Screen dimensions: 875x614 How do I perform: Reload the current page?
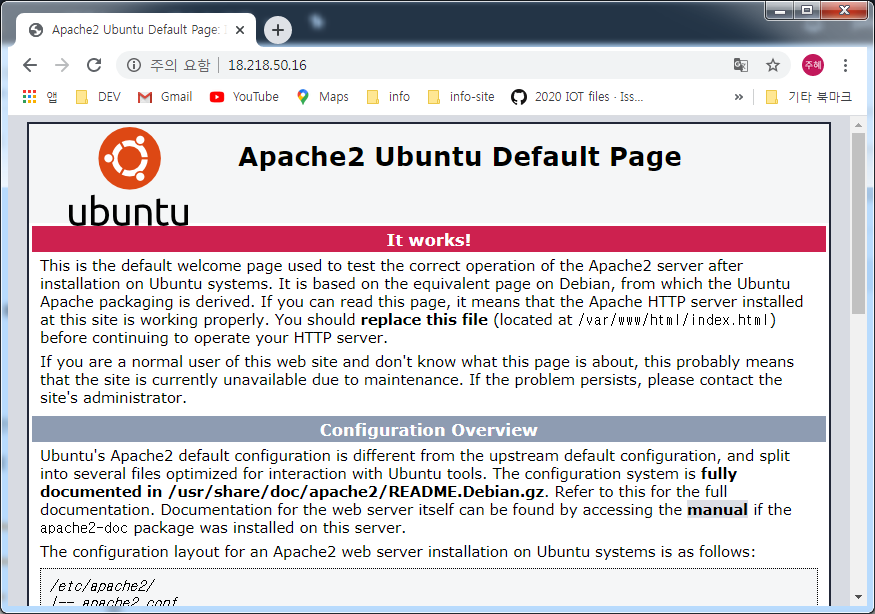point(94,65)
